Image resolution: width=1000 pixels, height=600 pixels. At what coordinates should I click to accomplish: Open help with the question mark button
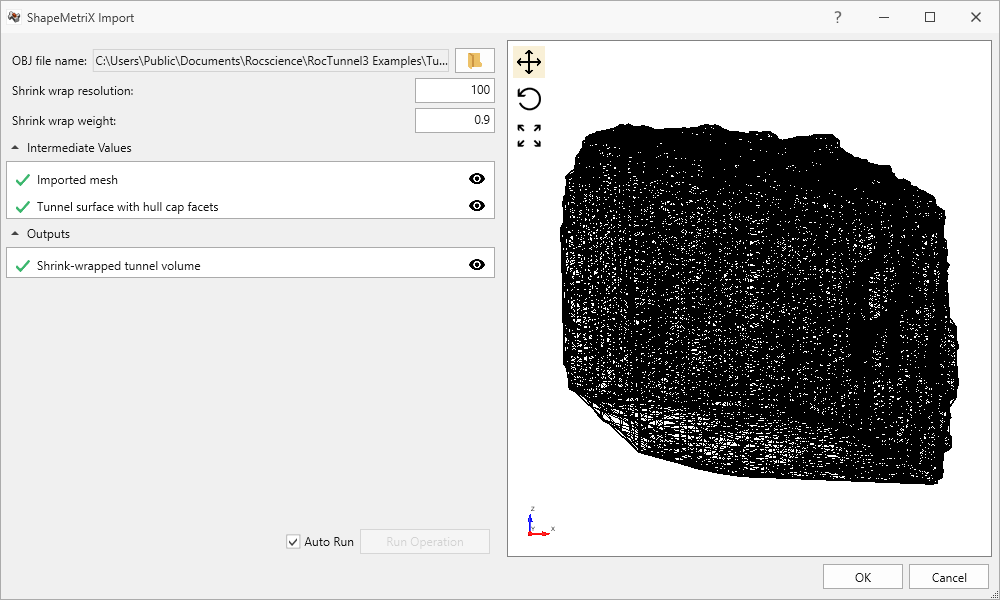(x=837, y=17)
